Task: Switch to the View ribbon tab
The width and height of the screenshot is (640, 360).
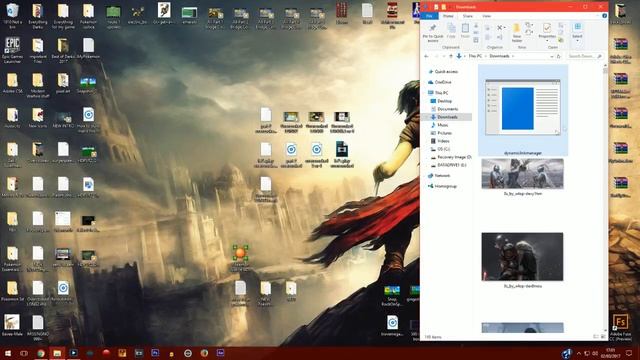Action: (x=487, y=16)
